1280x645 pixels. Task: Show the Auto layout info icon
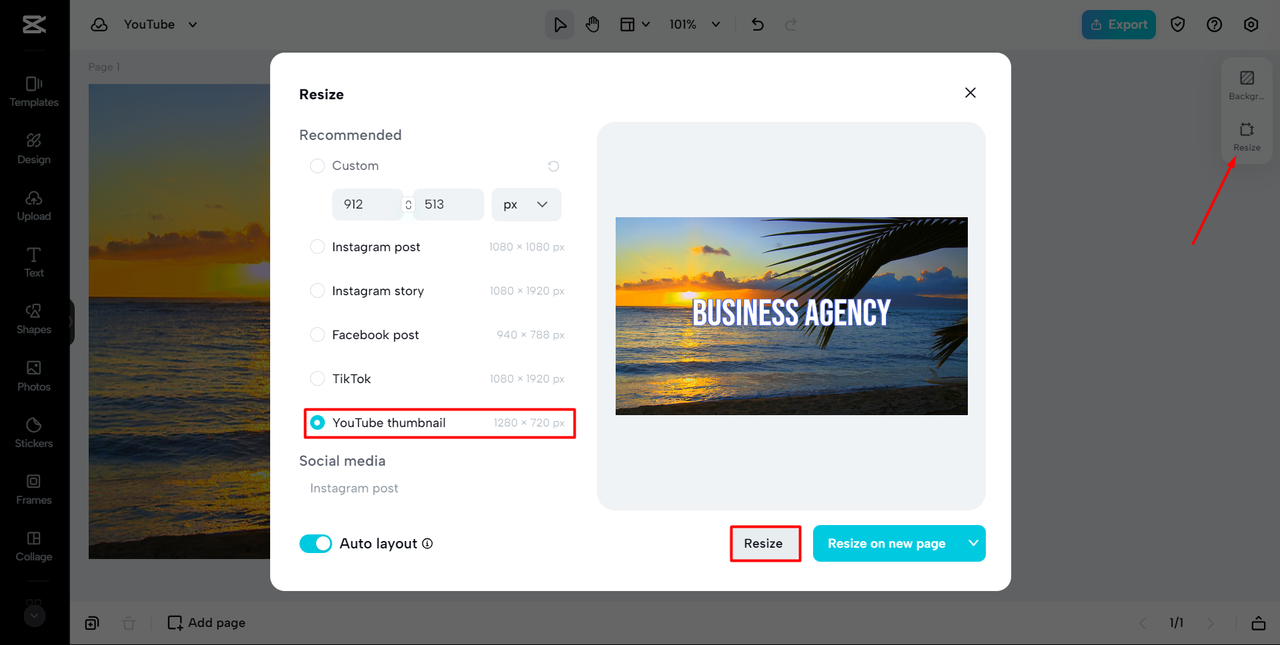(x=427, y=544)
